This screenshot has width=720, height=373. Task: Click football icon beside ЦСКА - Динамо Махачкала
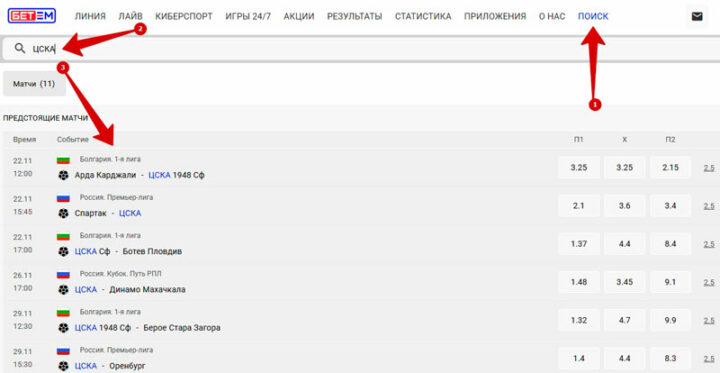63,289
